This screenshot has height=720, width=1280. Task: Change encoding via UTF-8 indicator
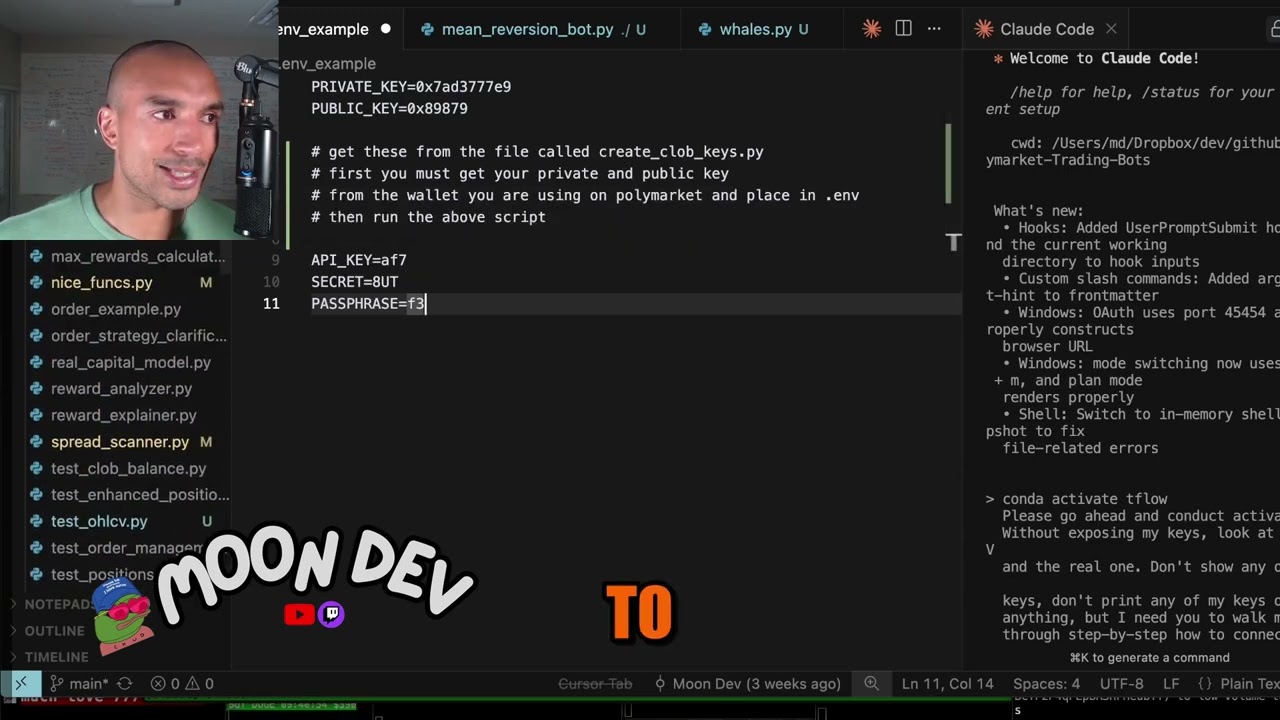[1120, 684]
